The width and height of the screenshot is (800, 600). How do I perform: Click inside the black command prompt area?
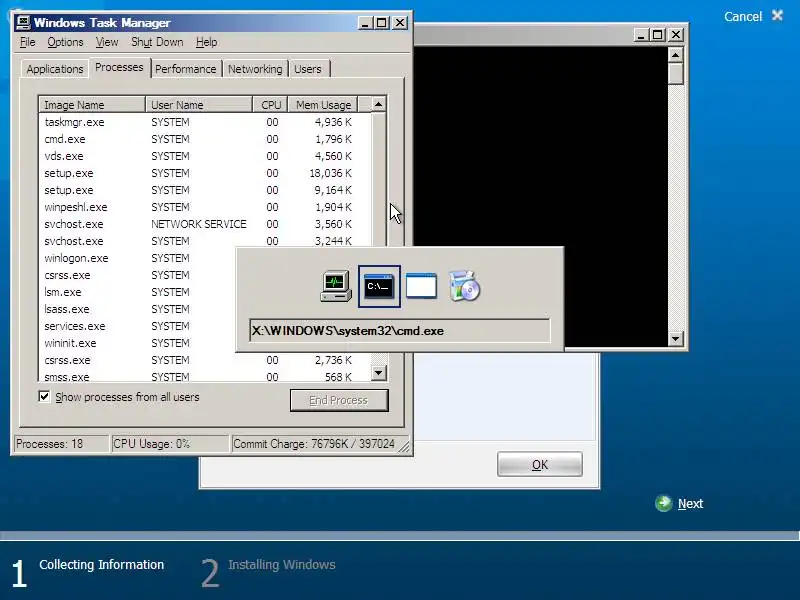point(541,148)
